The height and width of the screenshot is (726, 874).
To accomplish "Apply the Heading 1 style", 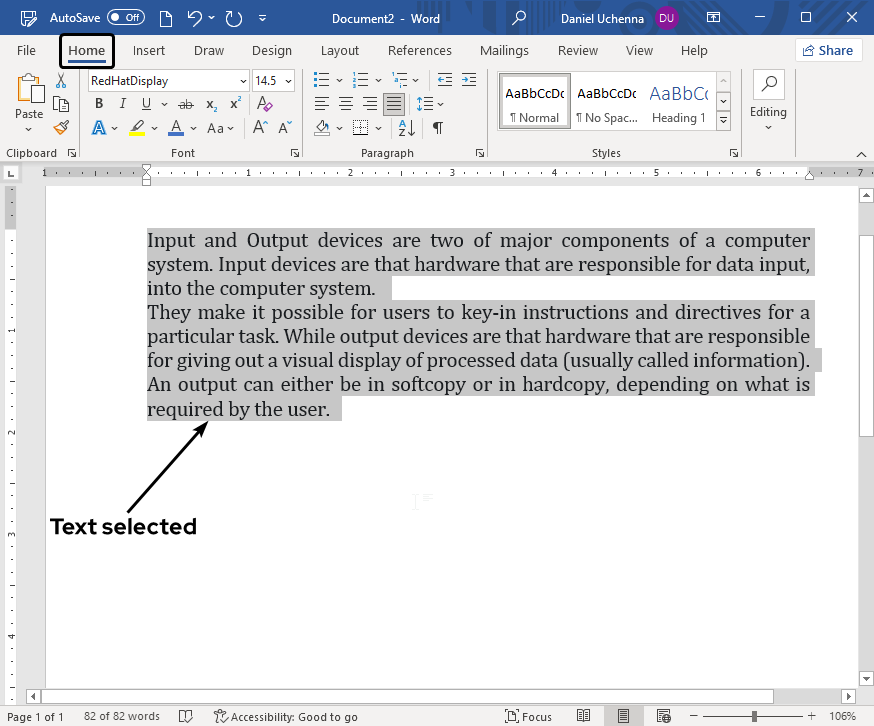I will click(678, 100).
